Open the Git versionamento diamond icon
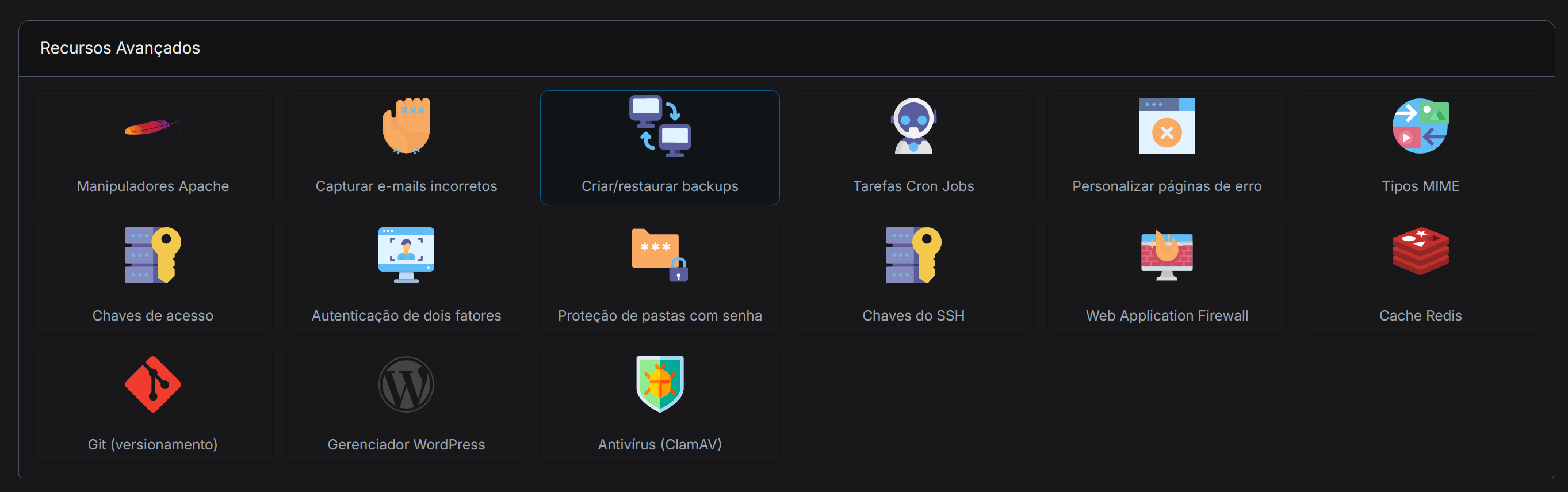This screenshot has height=492, width=1568. point(153,384)
